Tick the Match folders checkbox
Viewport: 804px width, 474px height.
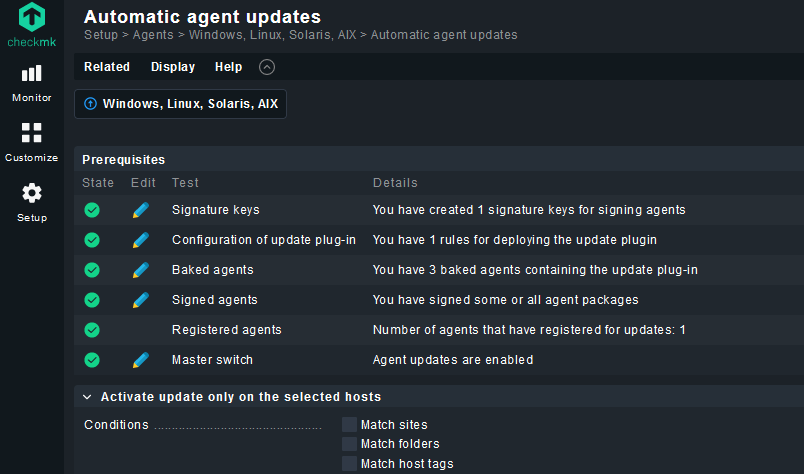pyautogui.click(x=349, y=444)
